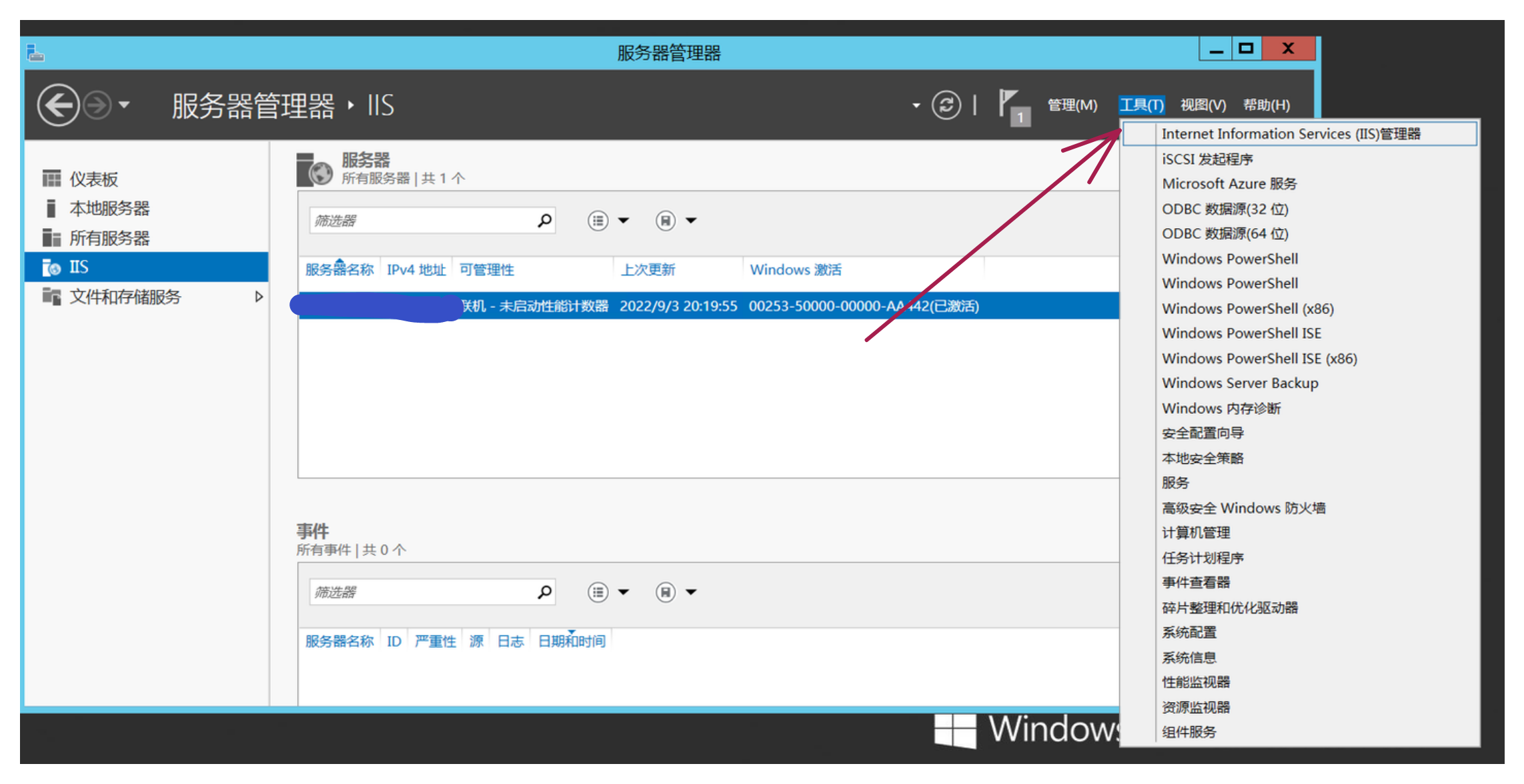1524x784 pixels.
Task: Open 安全配置向导 from tools menu
Action: click(1203, 433)
